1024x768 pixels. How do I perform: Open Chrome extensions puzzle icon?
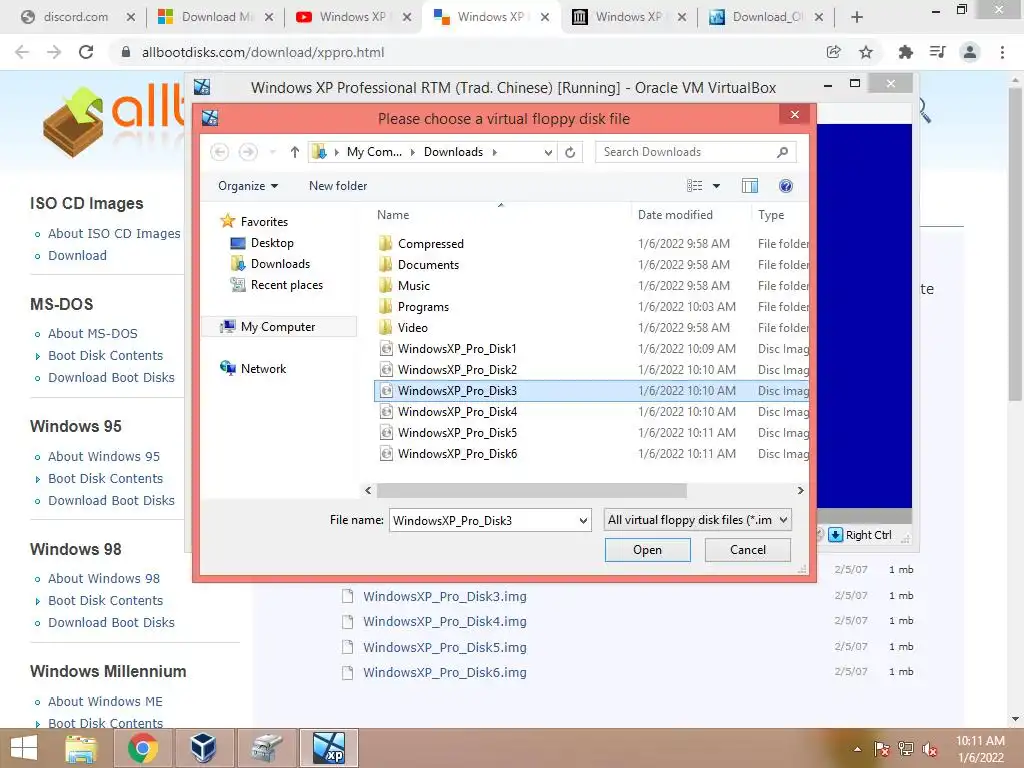[x=906, y=52]
